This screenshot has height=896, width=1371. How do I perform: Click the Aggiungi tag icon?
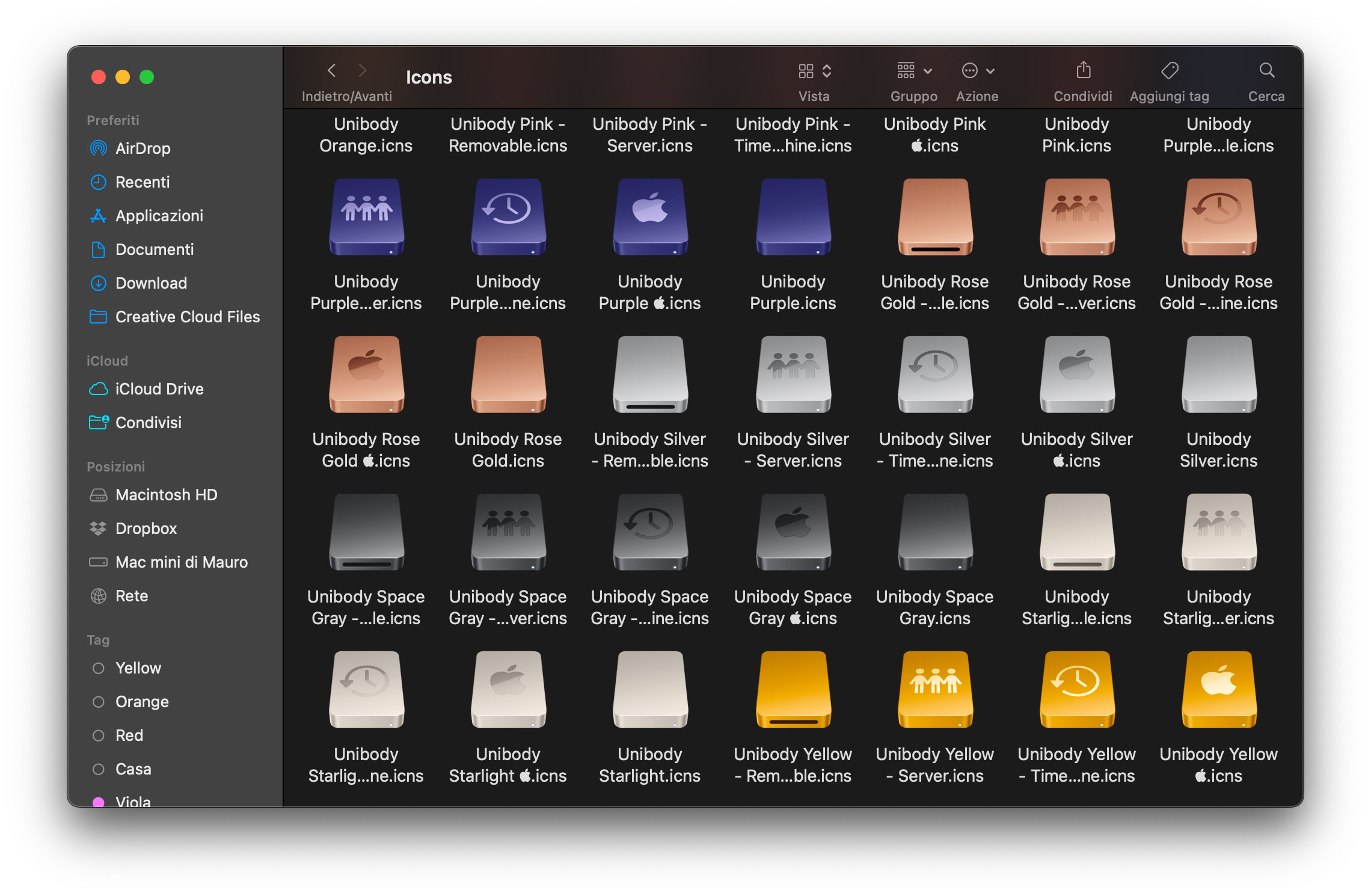1169,71
